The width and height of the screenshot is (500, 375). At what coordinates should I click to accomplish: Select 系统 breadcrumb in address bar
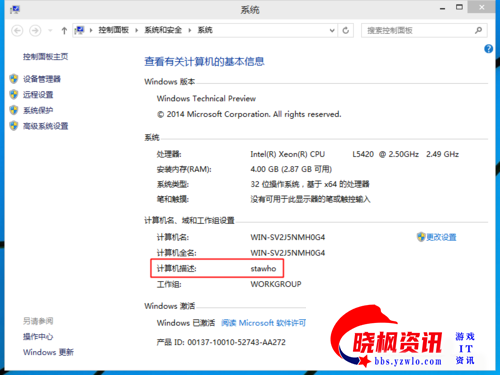tap(205, 30)
